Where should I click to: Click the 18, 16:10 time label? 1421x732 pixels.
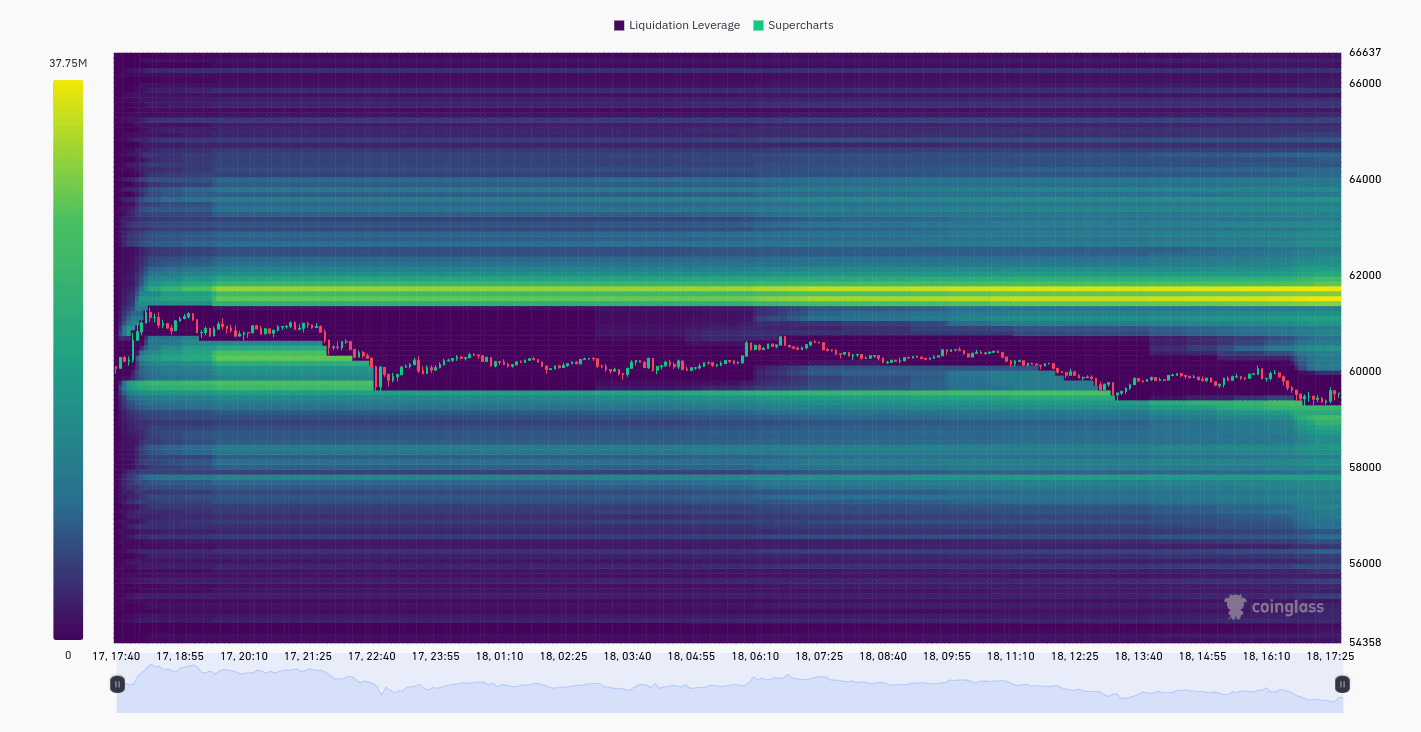click(x=1267, y=656)
